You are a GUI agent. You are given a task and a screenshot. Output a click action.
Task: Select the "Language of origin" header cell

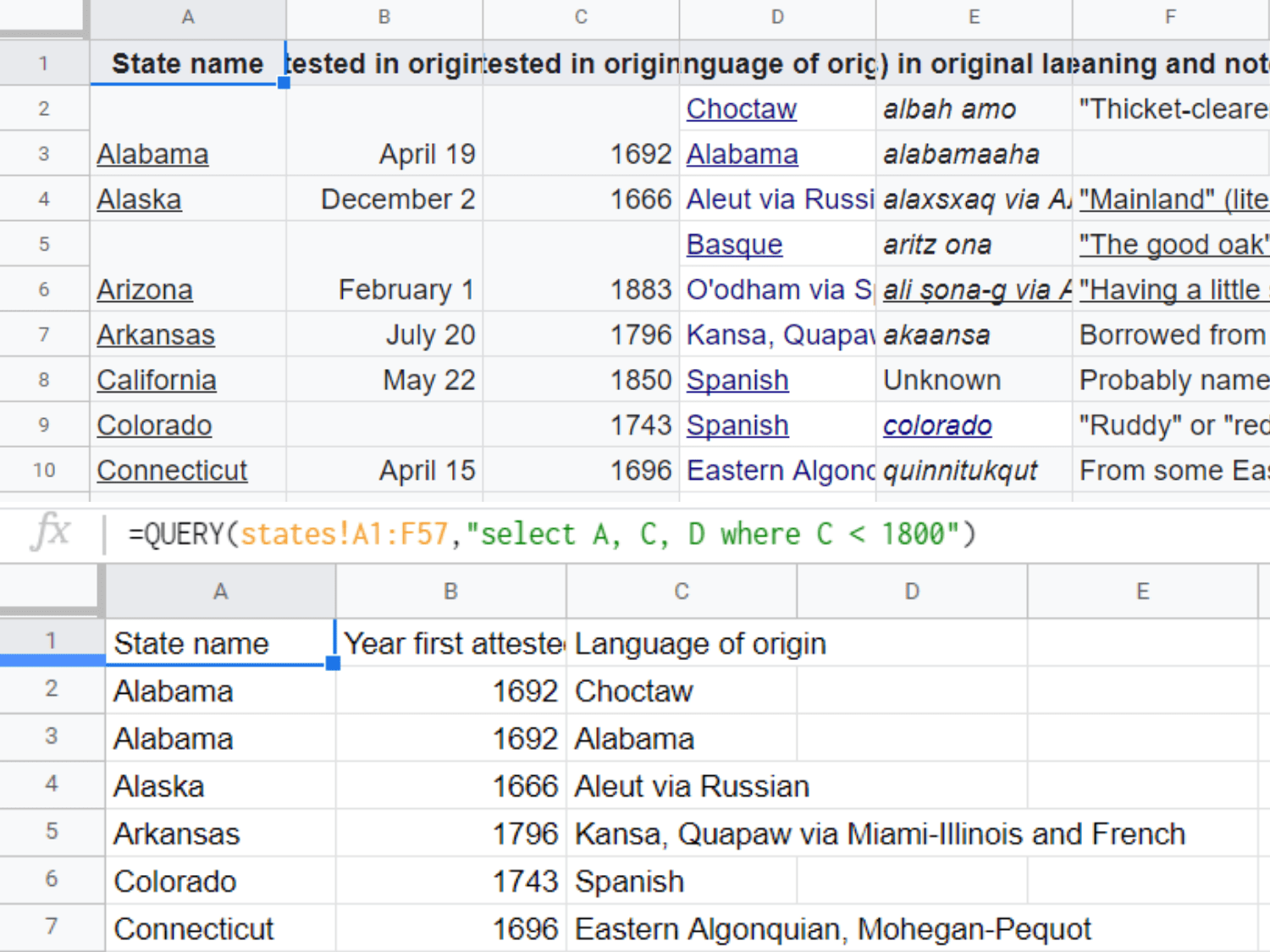click(x=682, y=644)
